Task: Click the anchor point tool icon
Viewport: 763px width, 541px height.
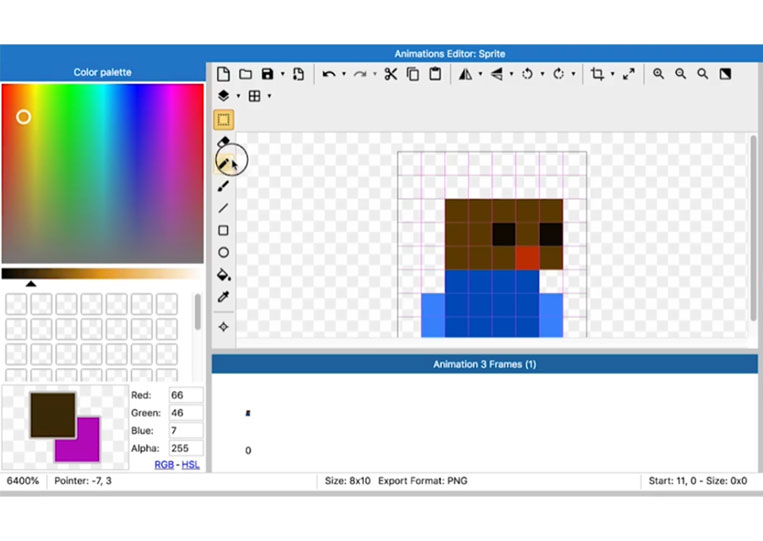Action: pos(223,327)
